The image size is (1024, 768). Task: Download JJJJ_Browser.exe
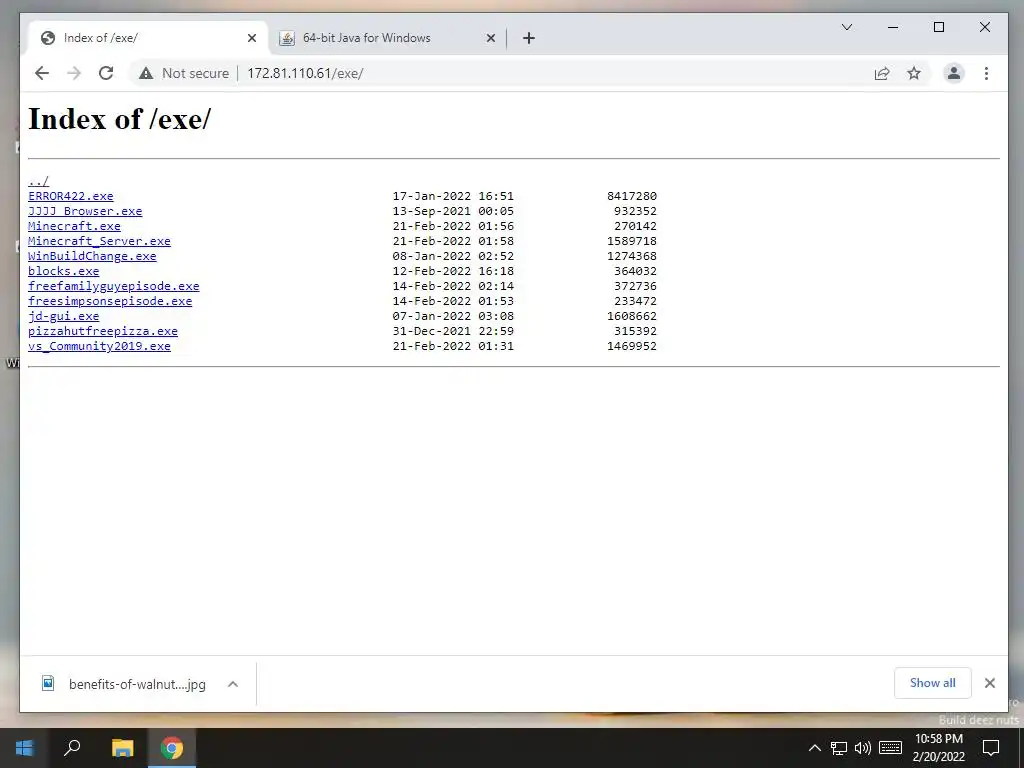click(x=85, y=211)
